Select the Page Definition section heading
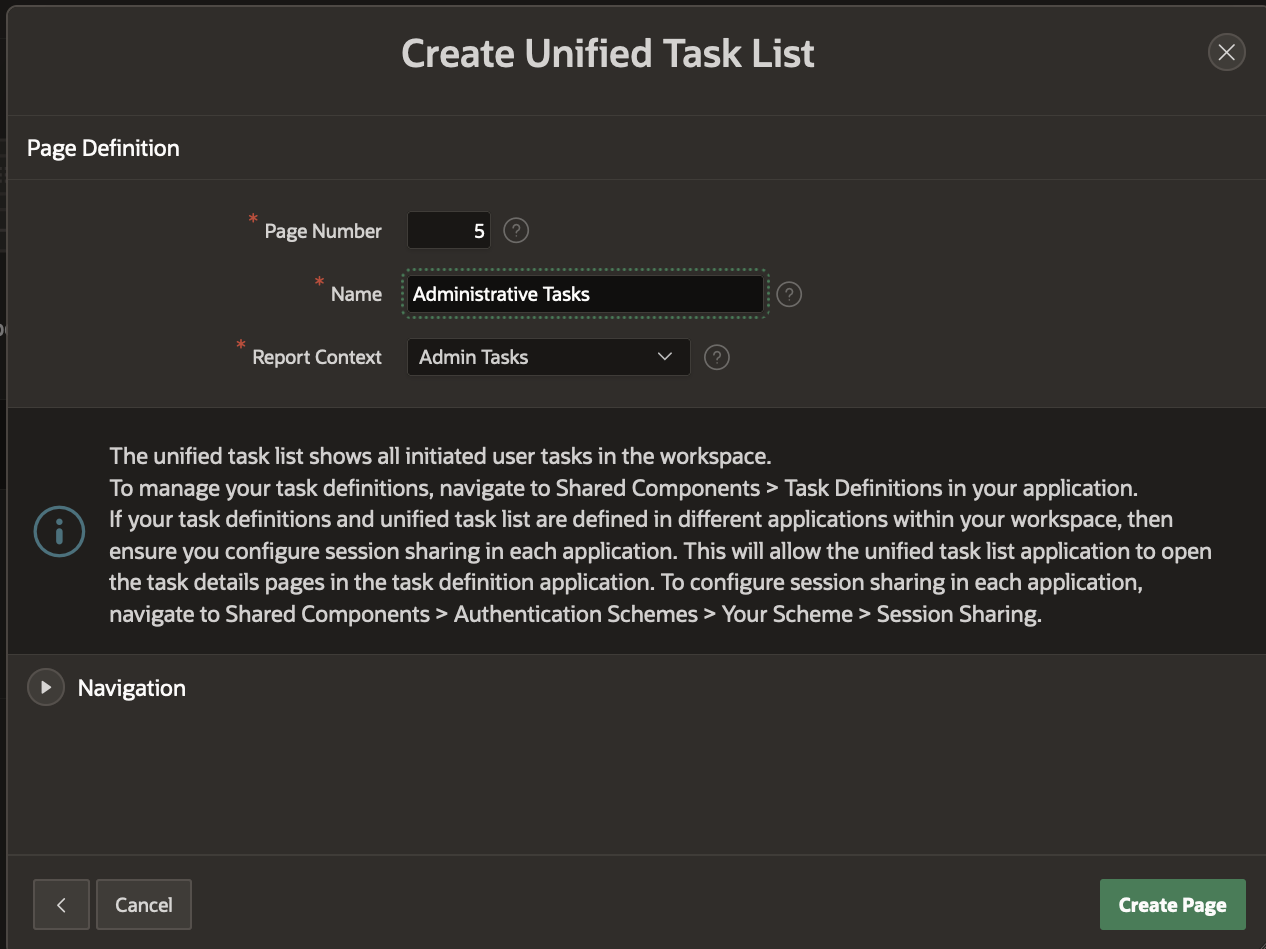The image size is (1266, 949). (103, 148)
